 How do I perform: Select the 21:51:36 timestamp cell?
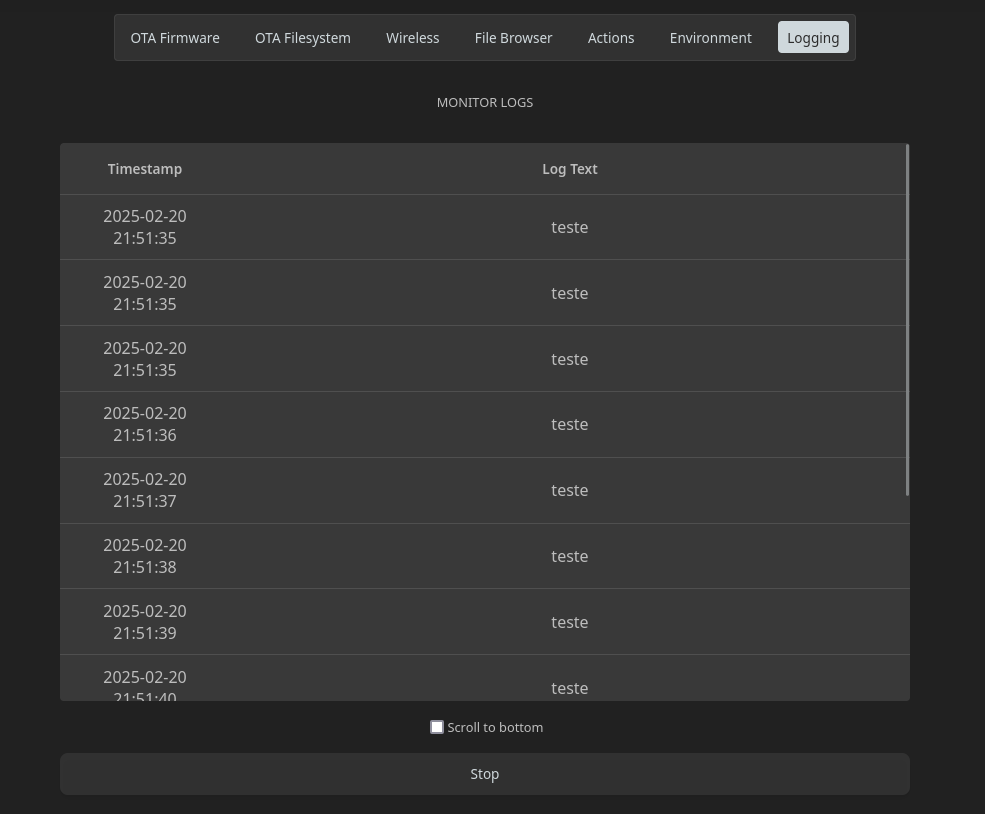pos(144,425)
